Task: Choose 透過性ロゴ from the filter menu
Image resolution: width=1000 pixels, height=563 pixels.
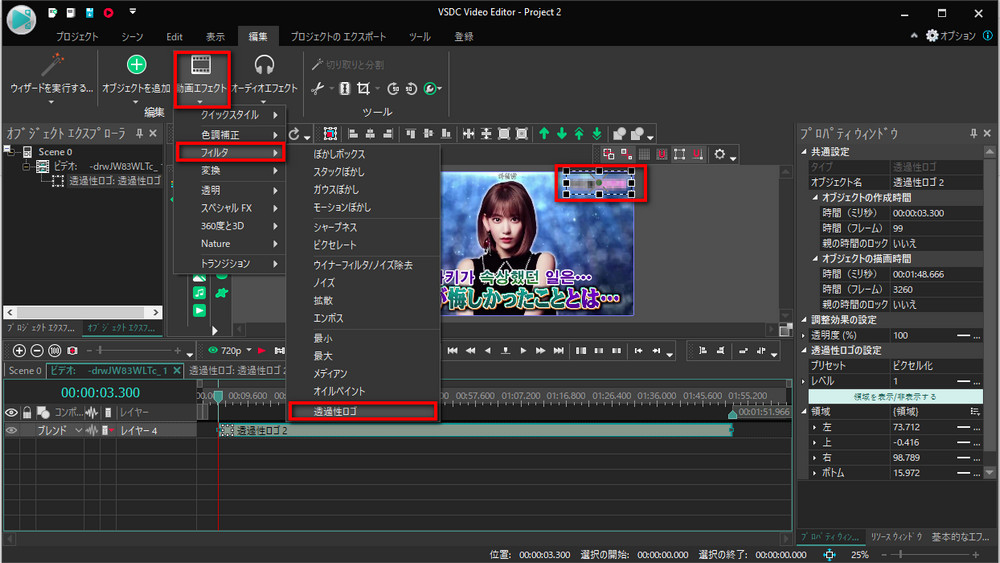Action: tap(362, 411)
